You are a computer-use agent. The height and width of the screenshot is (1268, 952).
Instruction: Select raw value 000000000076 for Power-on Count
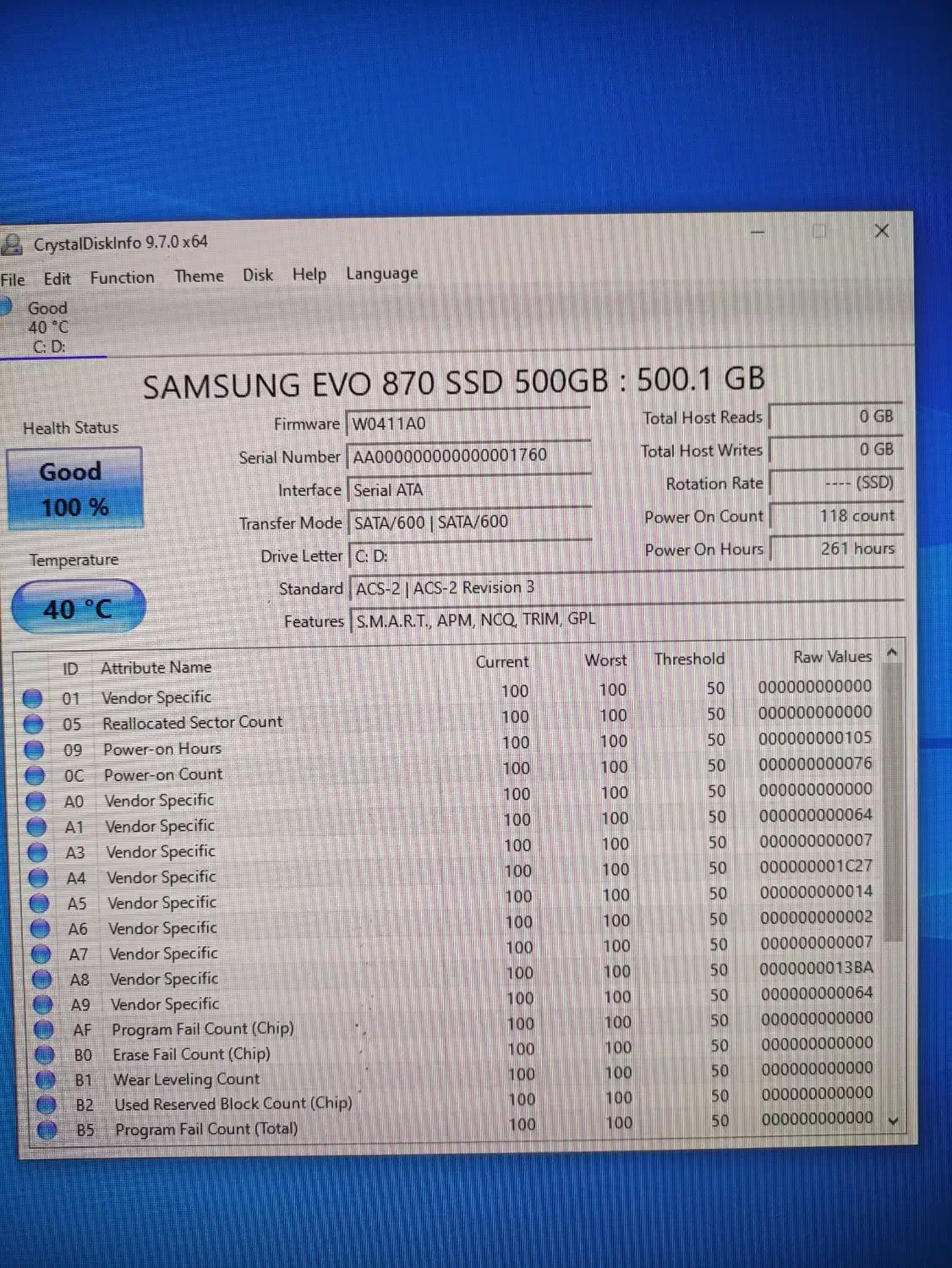[815, 763]
